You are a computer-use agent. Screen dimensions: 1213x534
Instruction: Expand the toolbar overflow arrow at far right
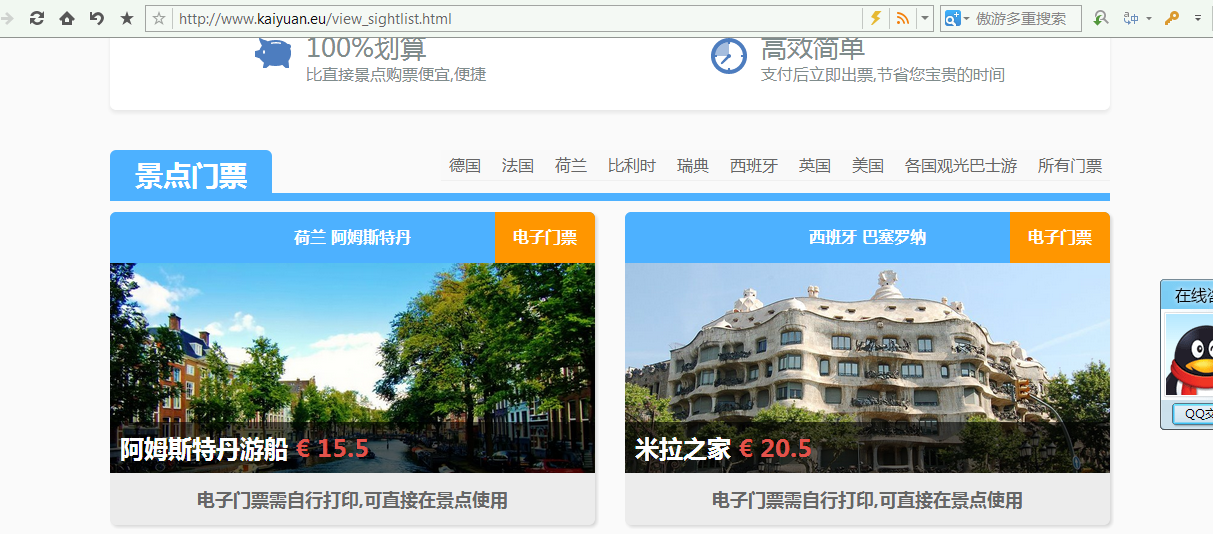(x=1197, y=18)
